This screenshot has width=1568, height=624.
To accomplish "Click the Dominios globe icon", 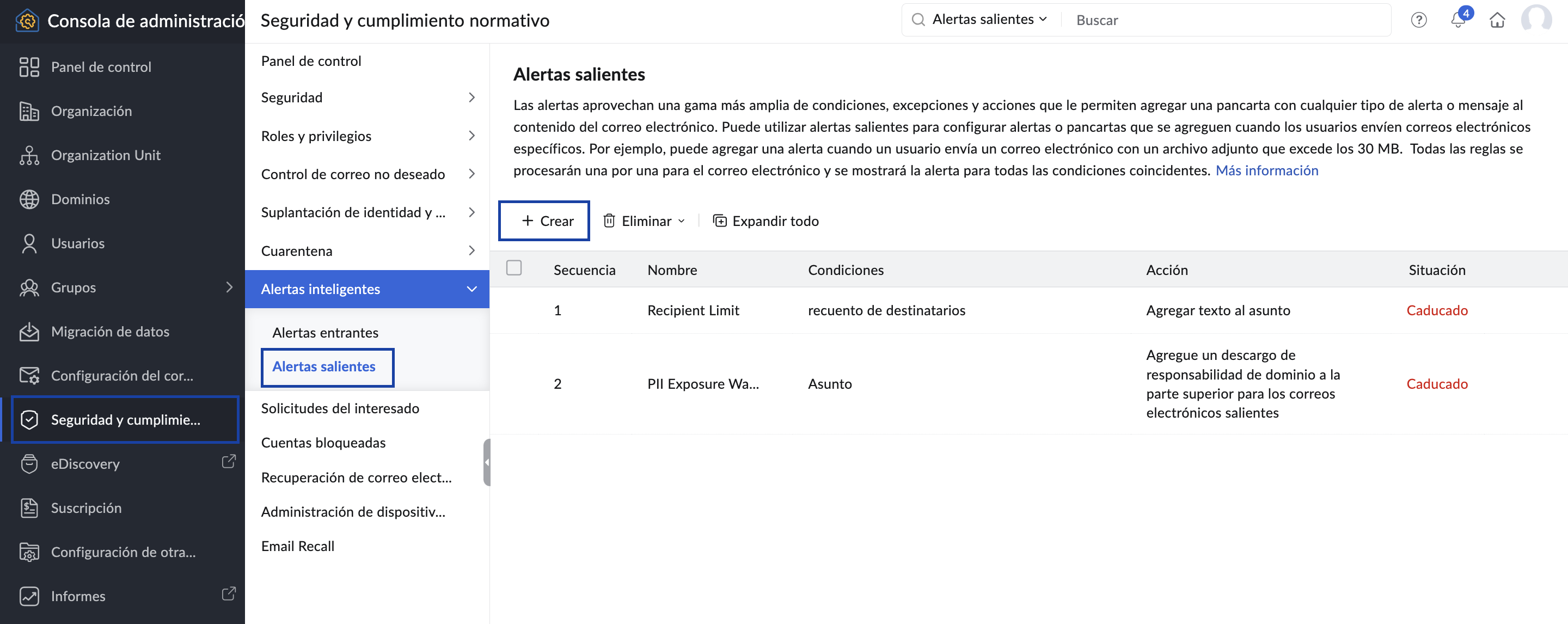I will tap(29, 200).
